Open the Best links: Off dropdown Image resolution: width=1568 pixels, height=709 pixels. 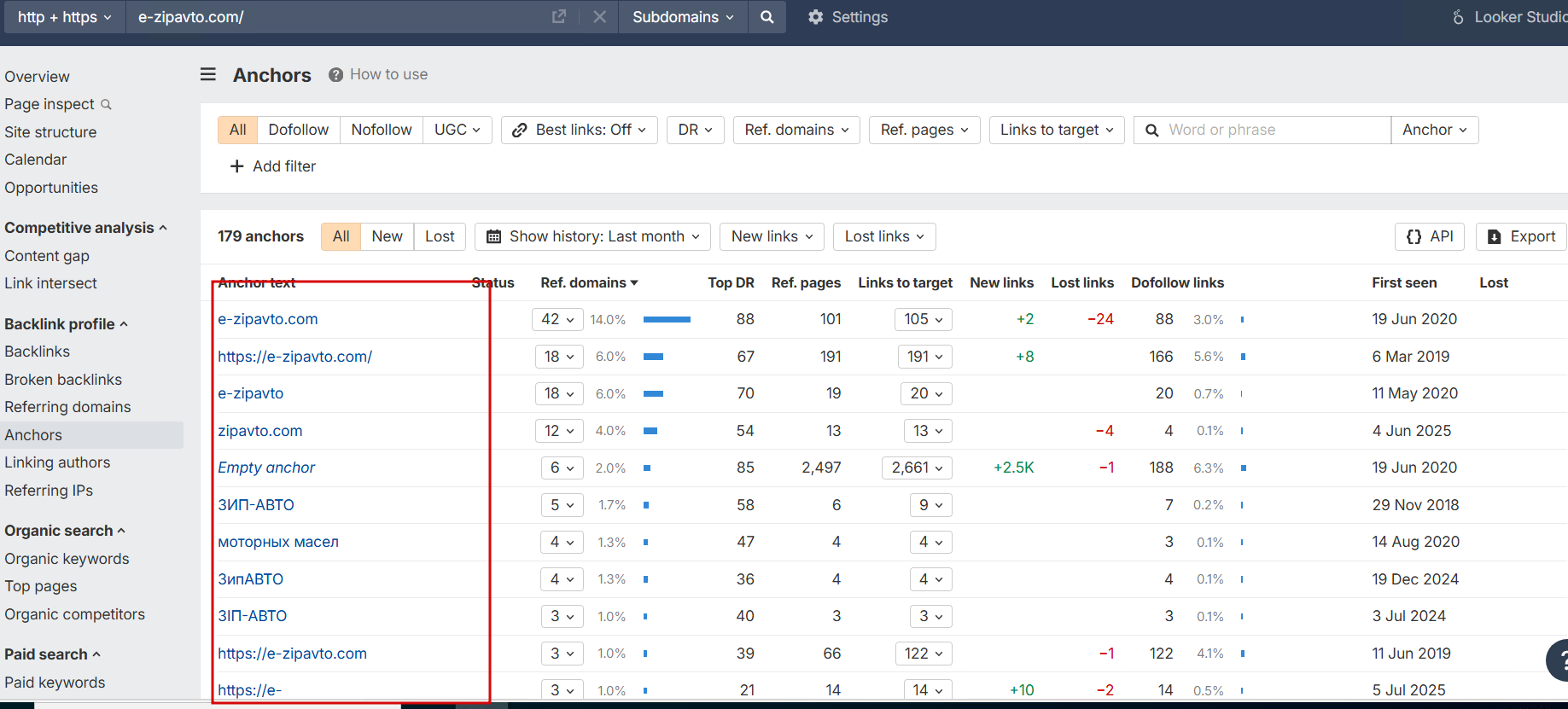(x=580, y=130)
